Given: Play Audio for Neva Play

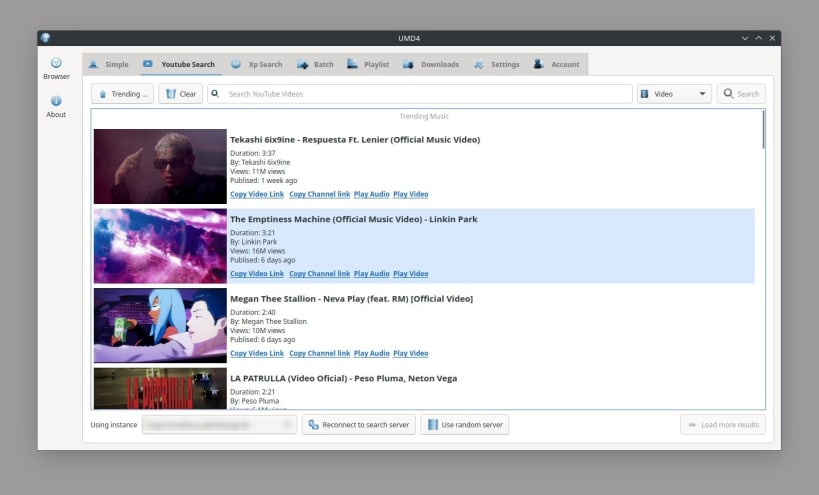Looking at the screenshot, I should pyautogui.click(x=371, y=353).
